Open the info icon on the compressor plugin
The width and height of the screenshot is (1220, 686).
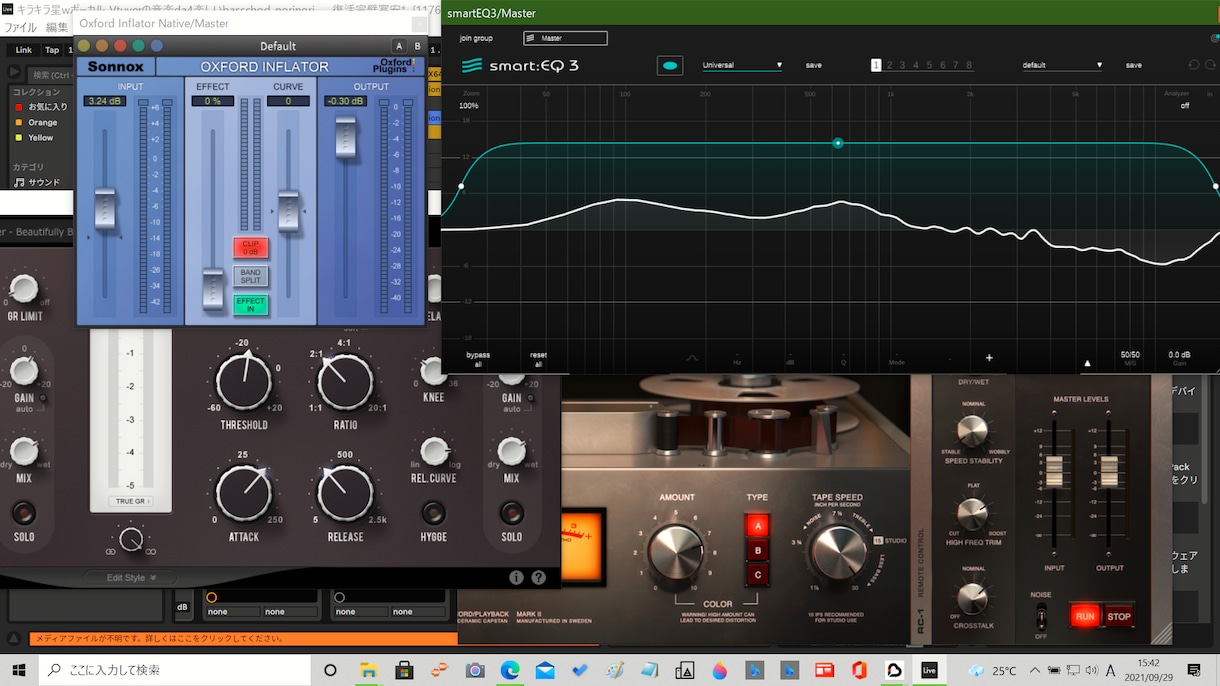click(516, 577)
